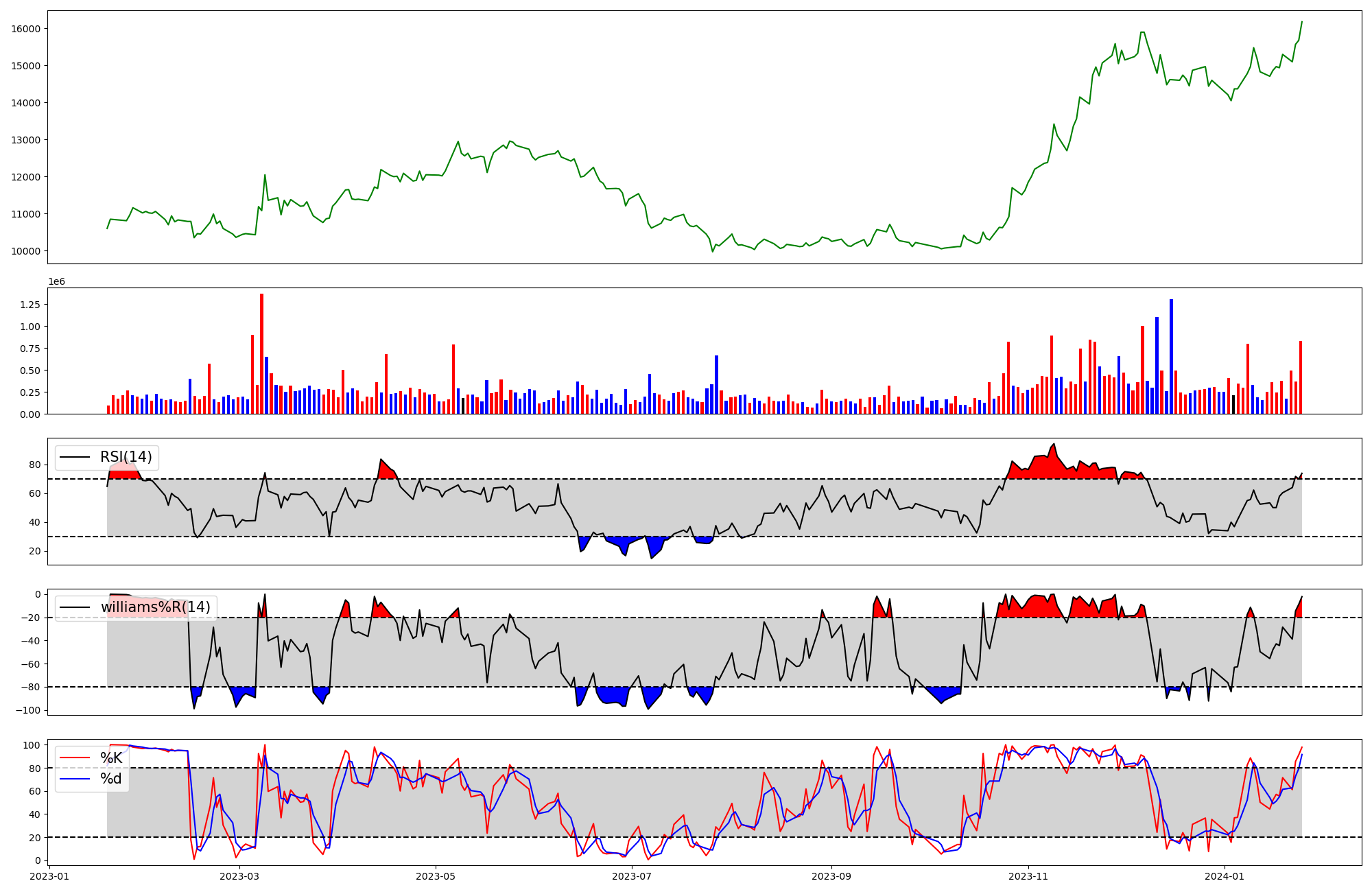The height and width of the screenshot is (892, 1372).
Task: Click the 2023-07 x-axis date label
Action: pos(631,876)
